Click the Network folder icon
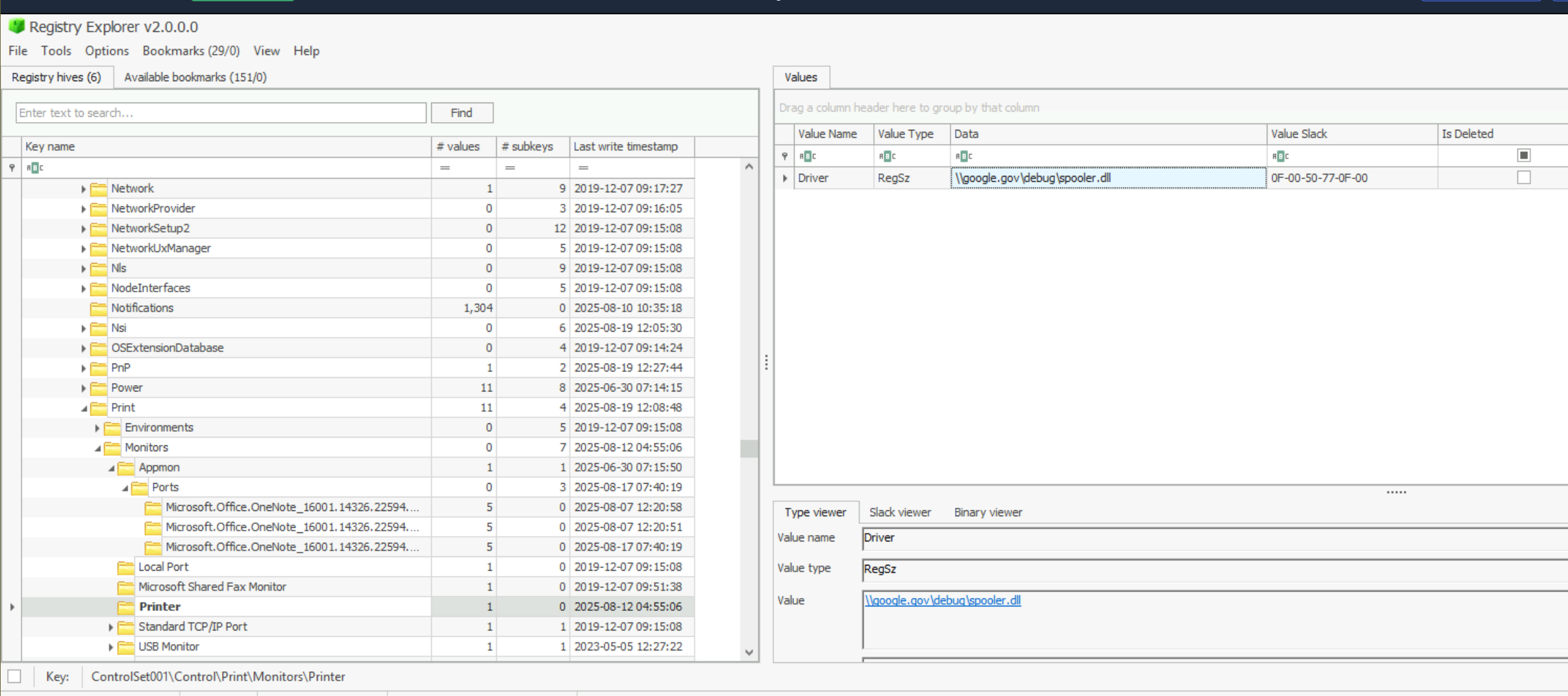The image size is (1568, 696). coord(99,189)
